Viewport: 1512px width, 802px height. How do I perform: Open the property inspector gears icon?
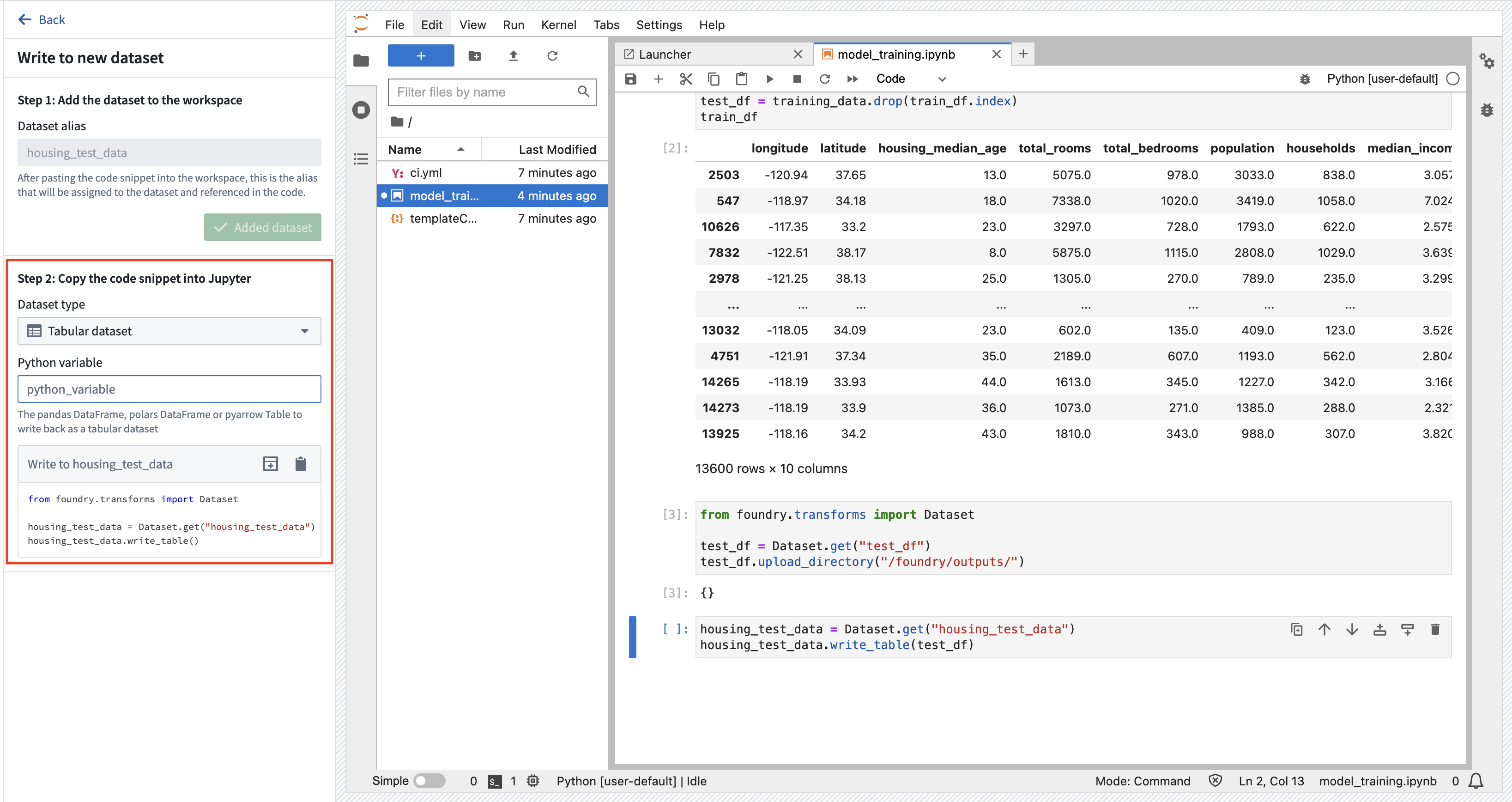1486,61
